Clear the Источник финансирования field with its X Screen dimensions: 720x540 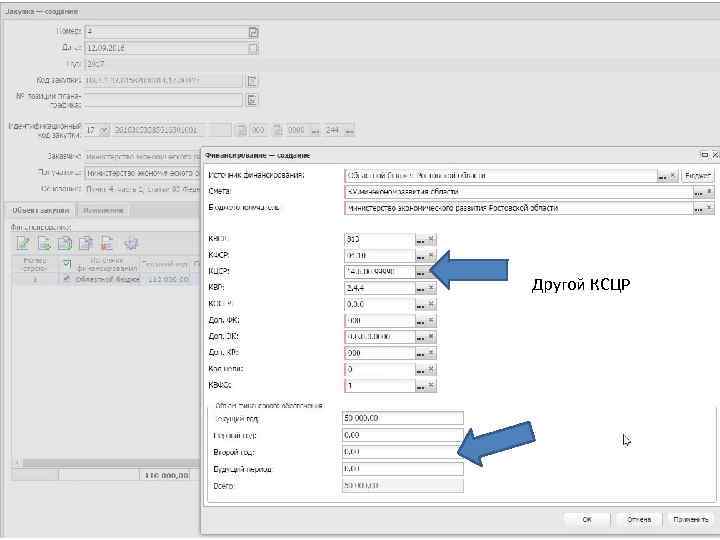[673, 175]
